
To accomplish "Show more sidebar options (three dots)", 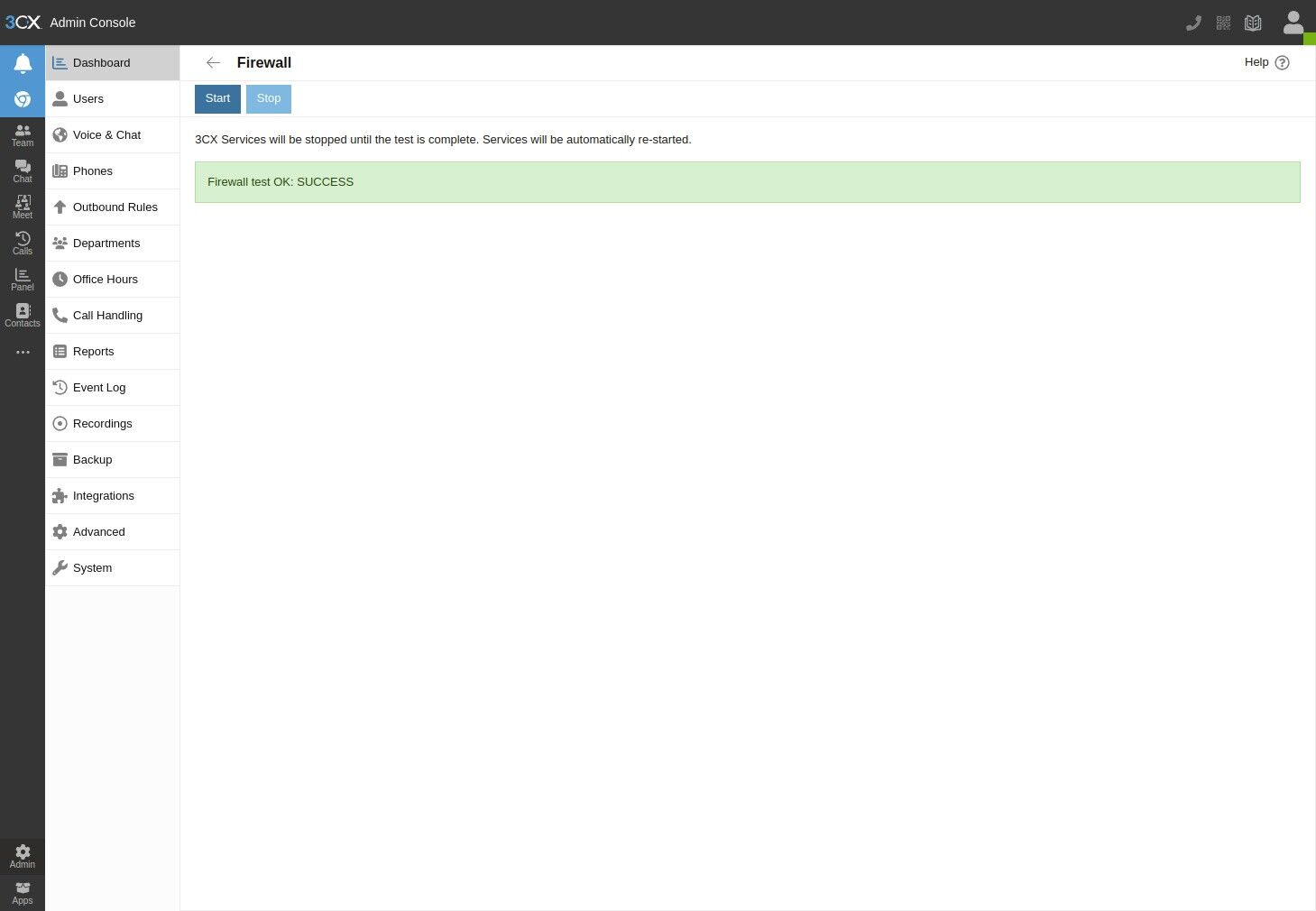I will click(x=23, y=352).
